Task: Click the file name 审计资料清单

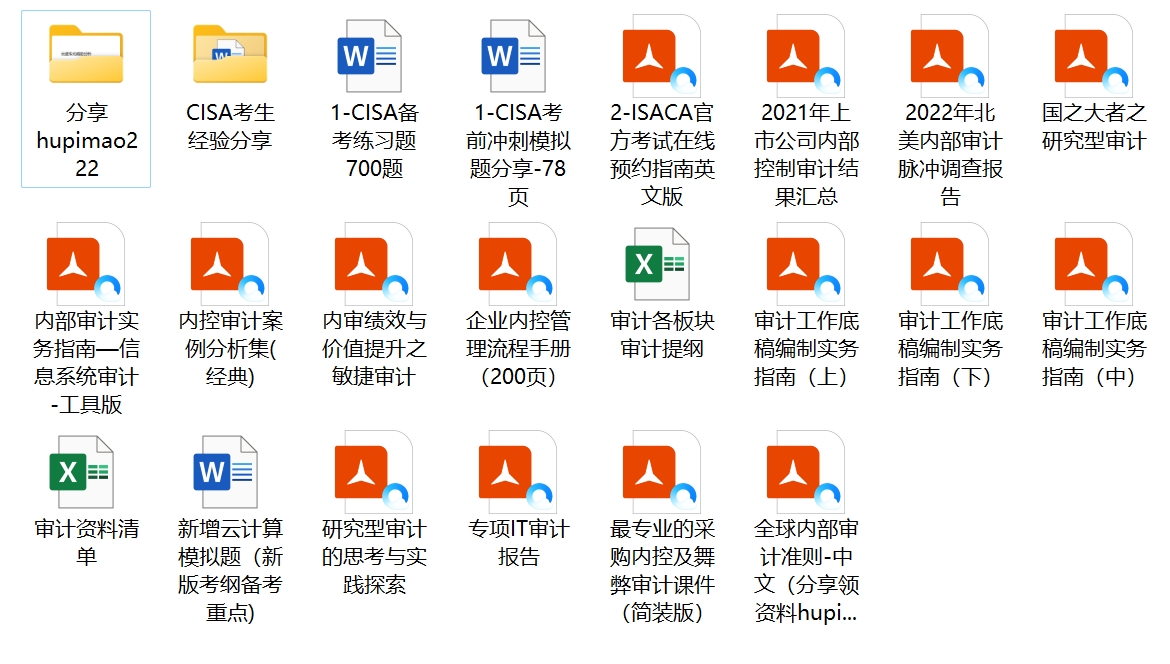Action: click(87, 542)
